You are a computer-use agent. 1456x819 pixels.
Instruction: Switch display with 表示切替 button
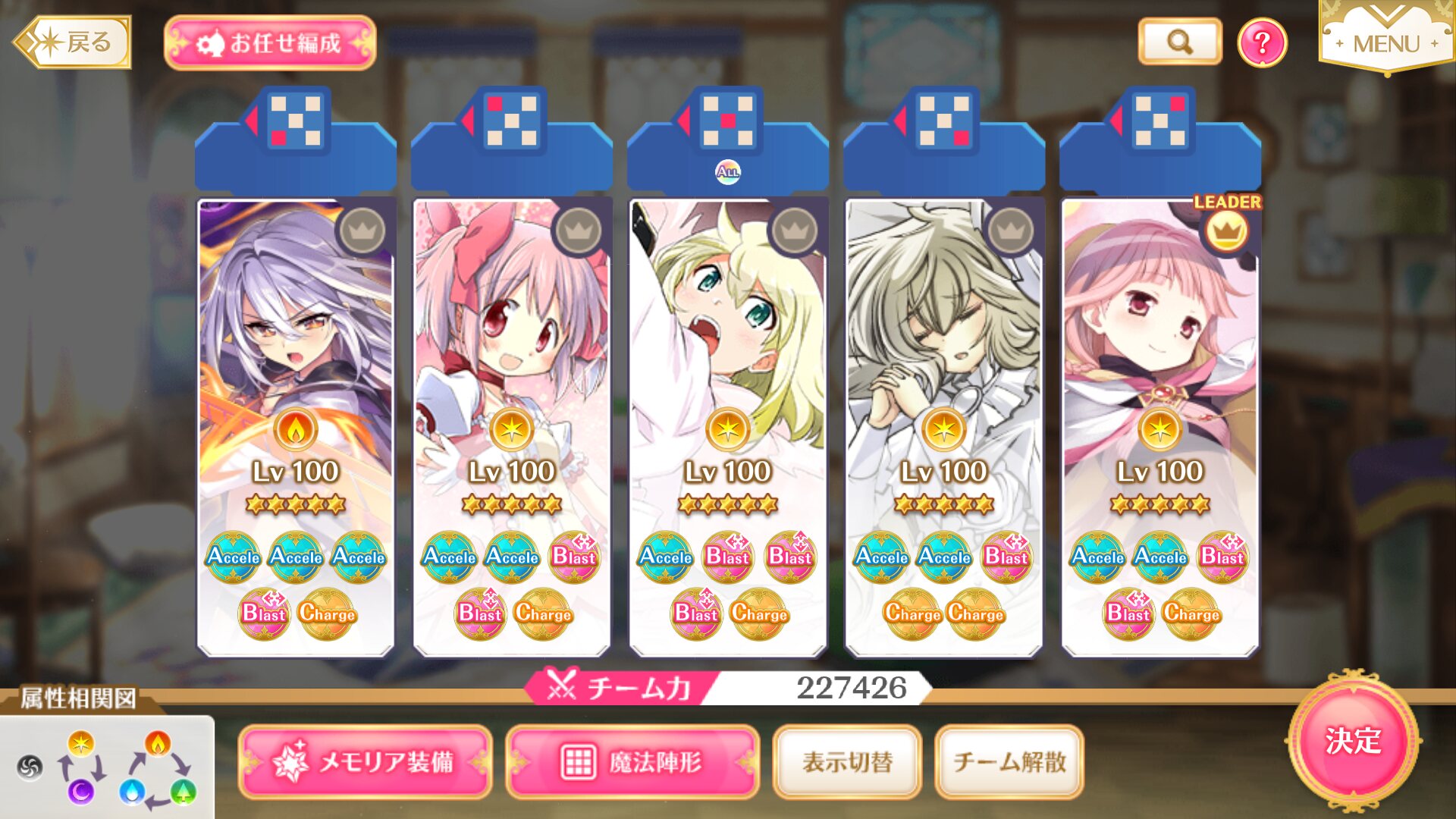847,761
